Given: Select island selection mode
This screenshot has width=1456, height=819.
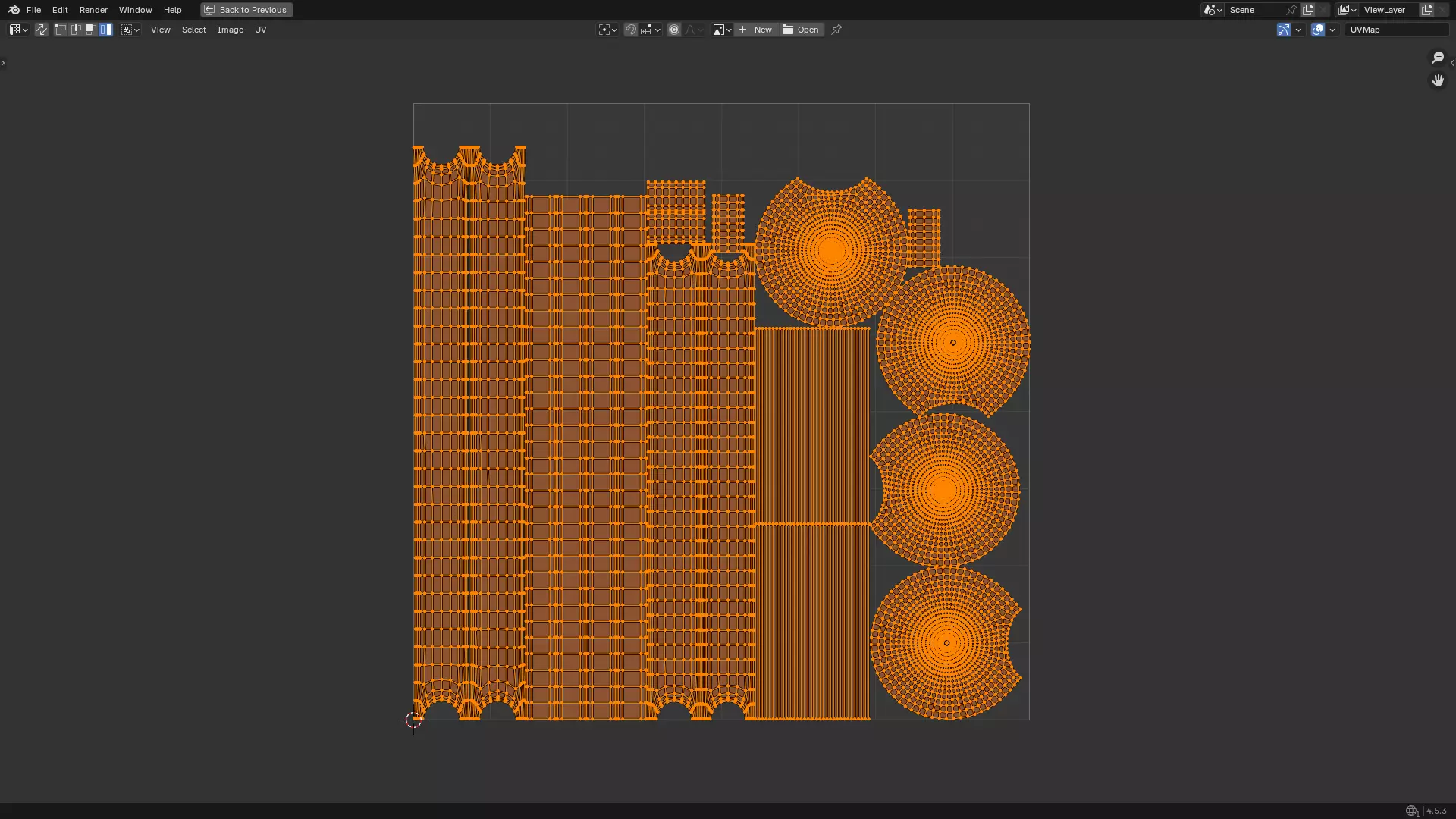Looking at the screenshot, I should coord(106,30).
